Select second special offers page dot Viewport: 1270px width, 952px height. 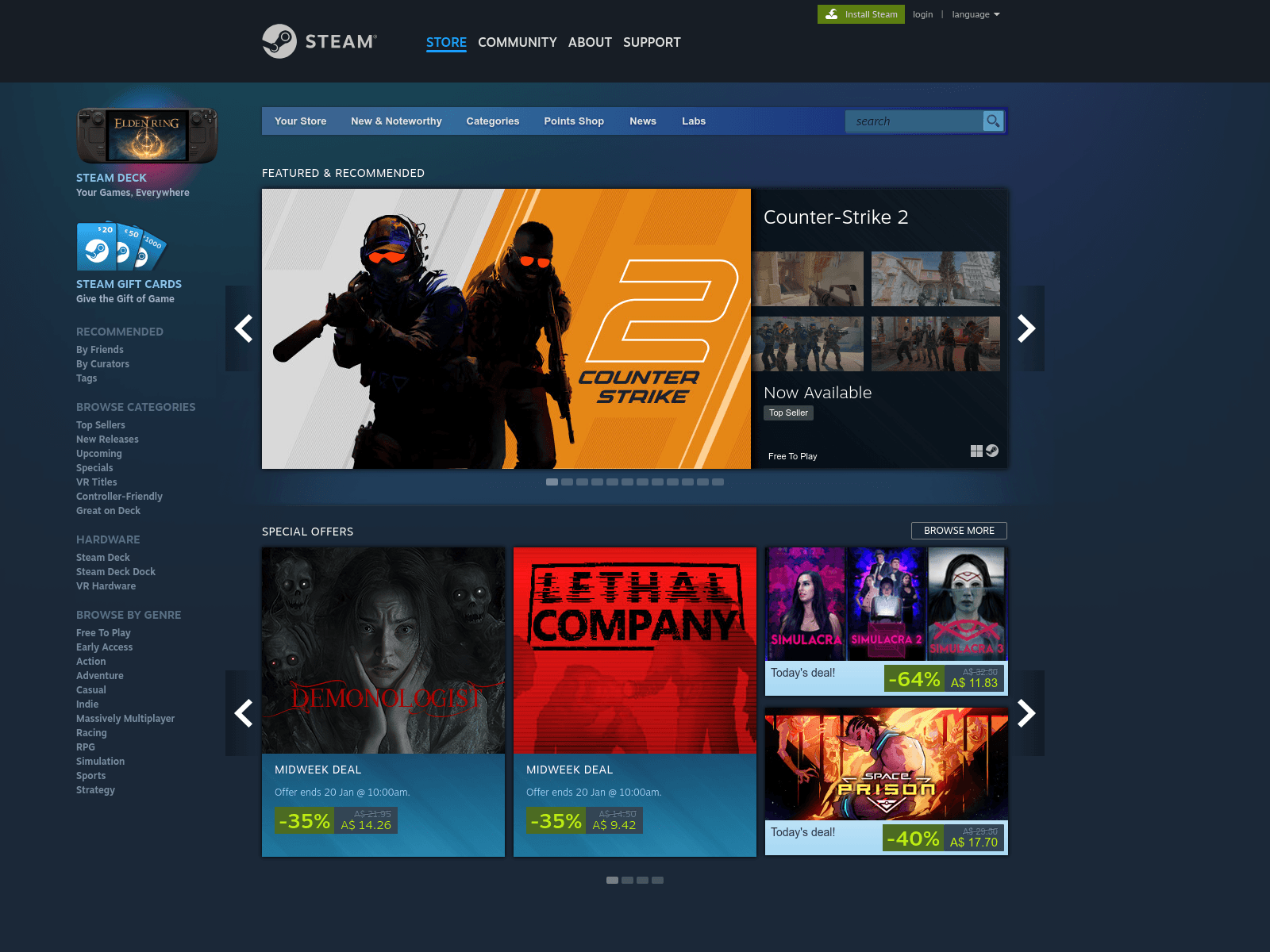tap(627, 880)
